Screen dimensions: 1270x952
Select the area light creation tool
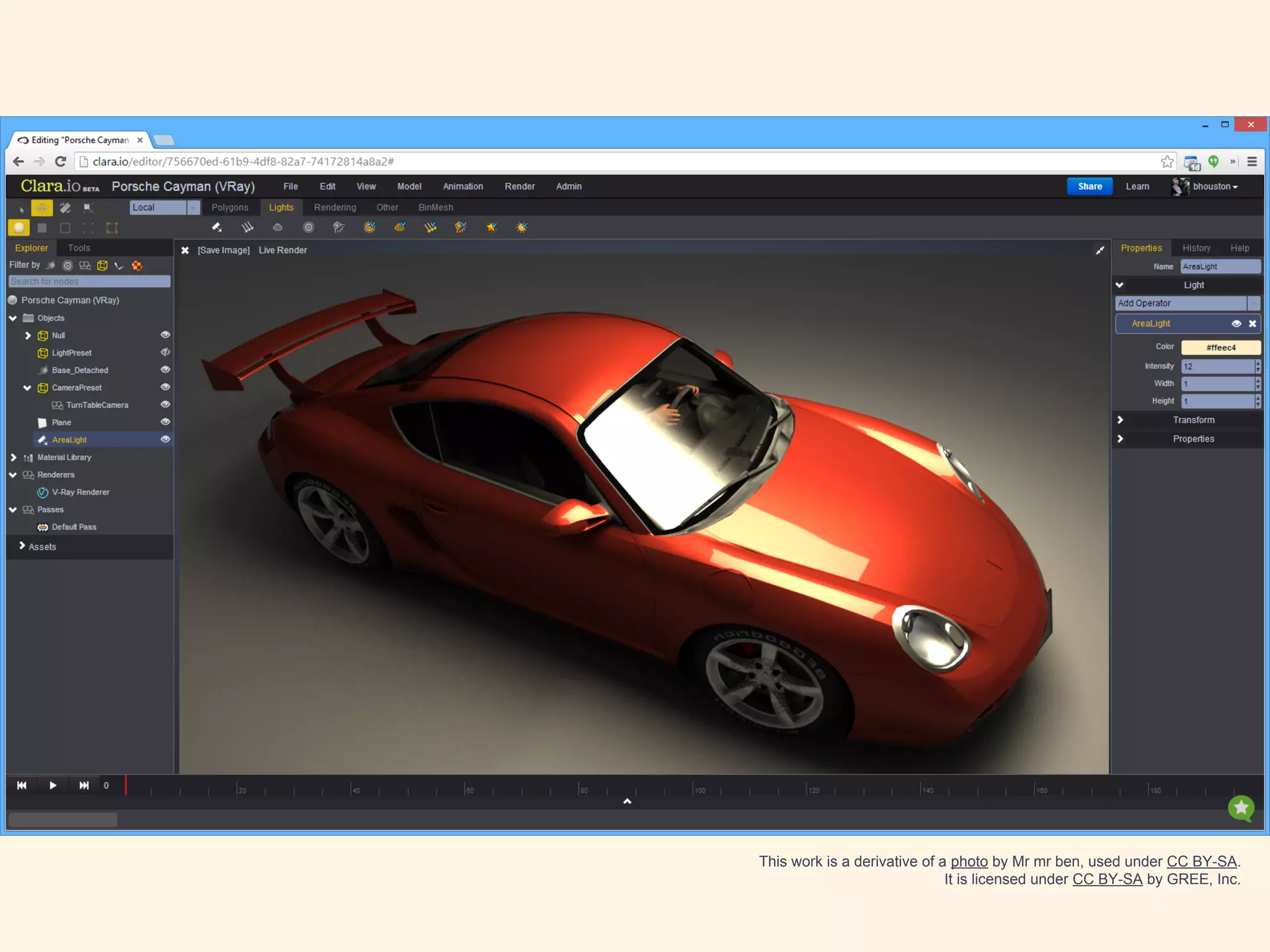216,227
